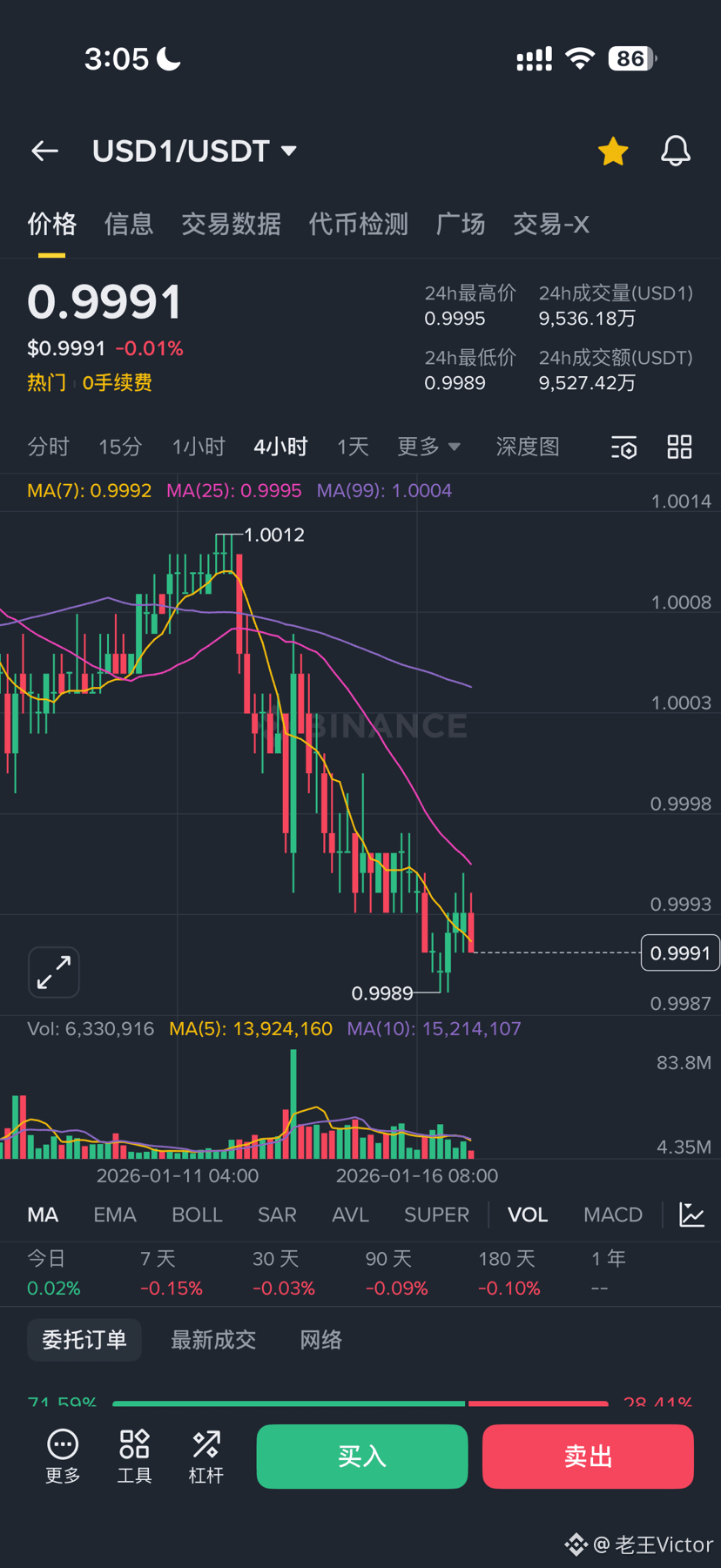Toggle the MACD indicator

point(613,1215)
